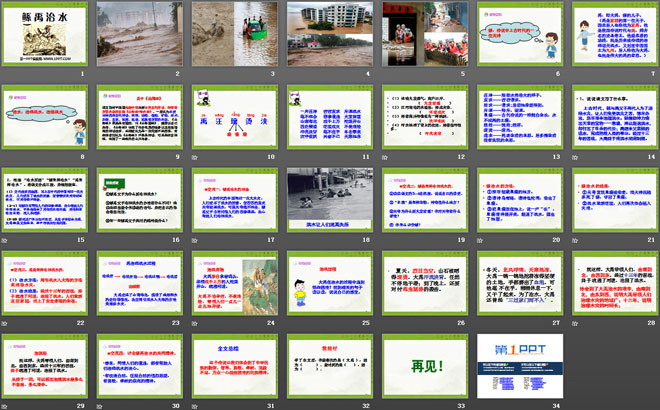Select slide 11 word list thumbnail
Image resolution: width=660 pixels, height=410 pixels.
330,117
